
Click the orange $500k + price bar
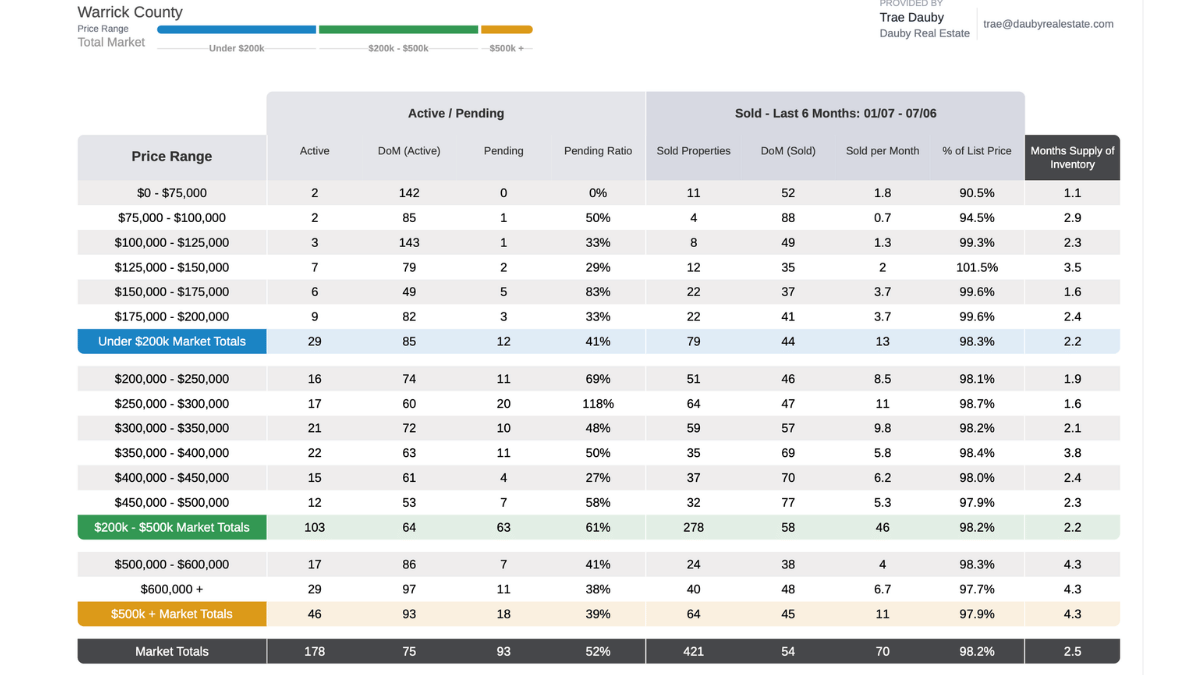click(x=507, y=30)
